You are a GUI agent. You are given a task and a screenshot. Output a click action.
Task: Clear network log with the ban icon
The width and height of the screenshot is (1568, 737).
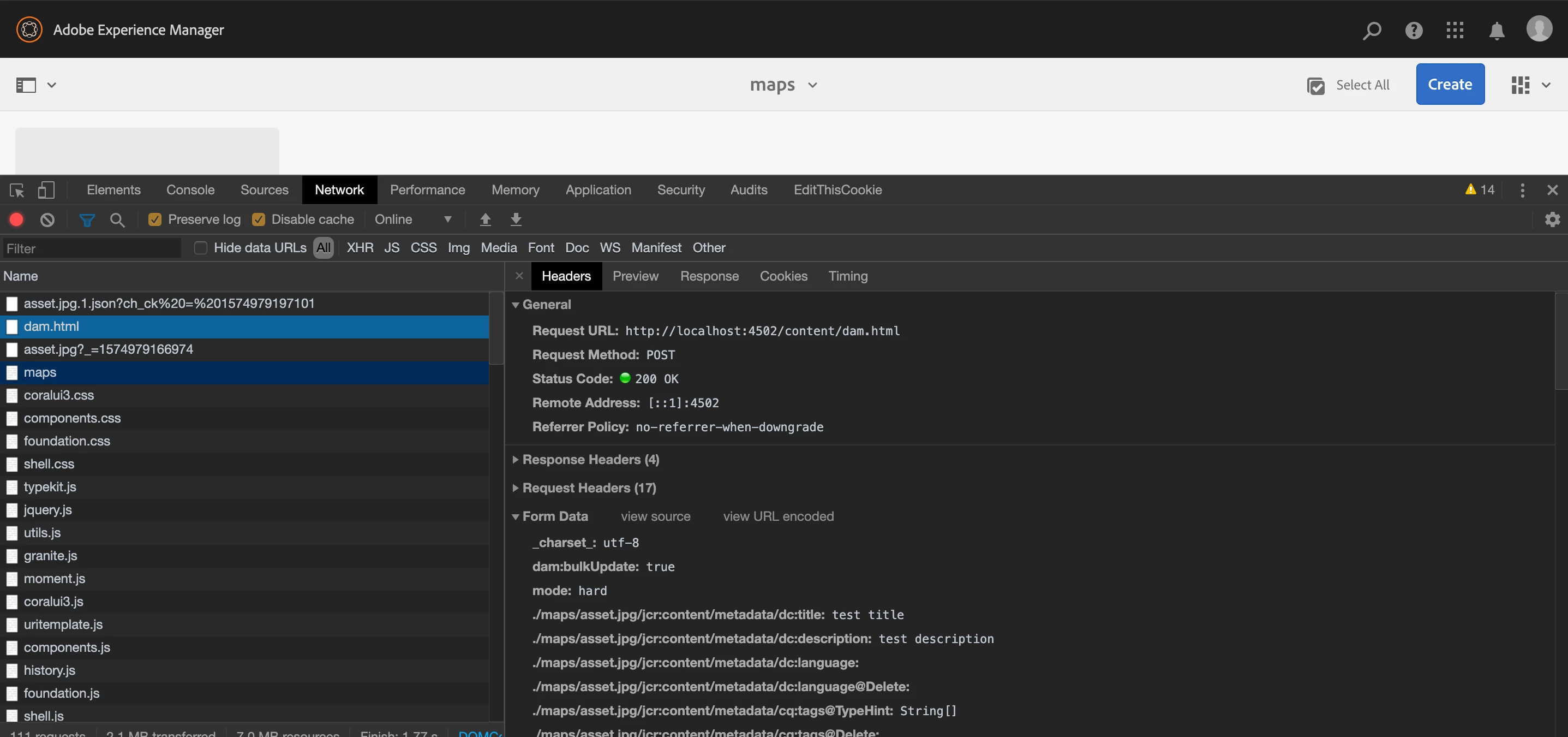pos(47,219)
